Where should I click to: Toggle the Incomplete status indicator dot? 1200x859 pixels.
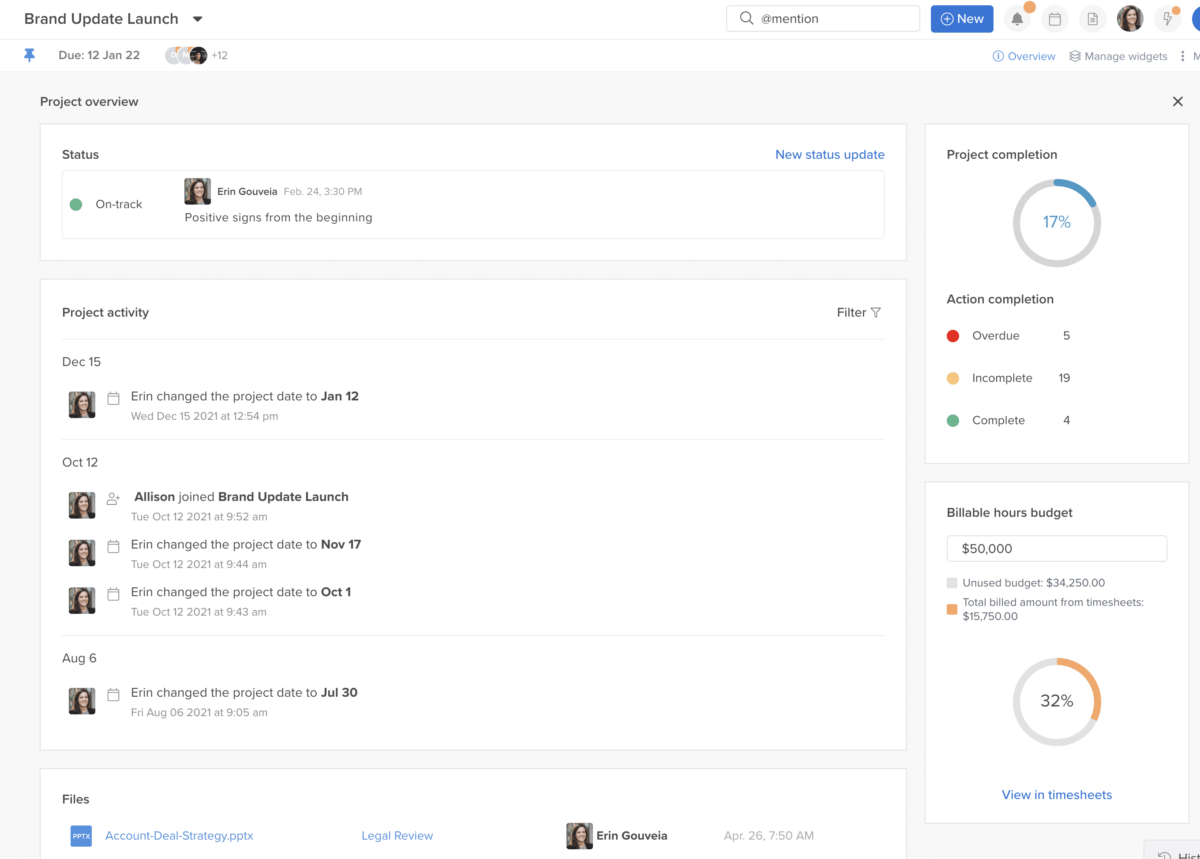point(953,378)
